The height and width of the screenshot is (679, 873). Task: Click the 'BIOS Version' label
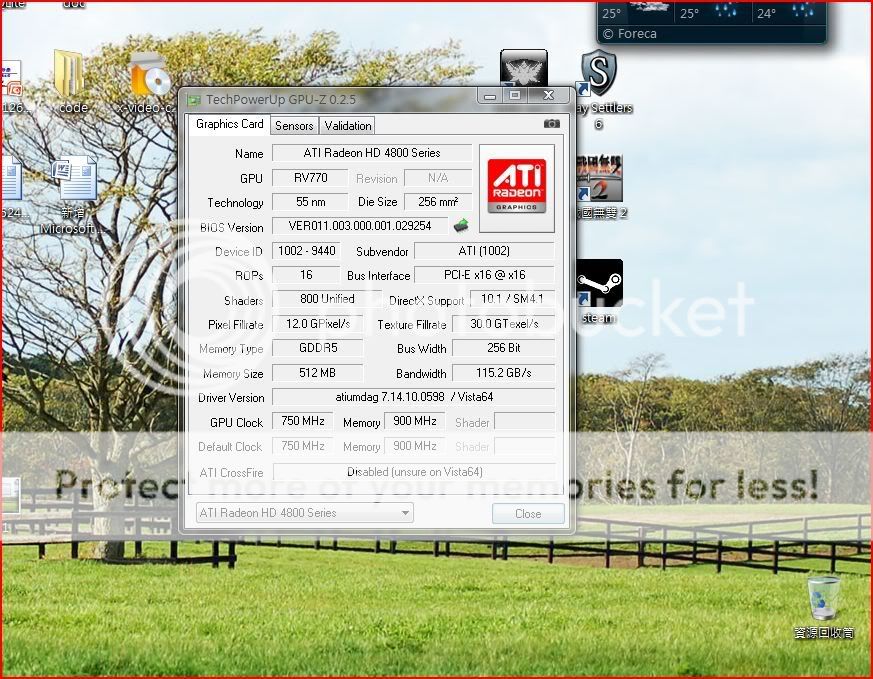pyautogui.click(x=232, y=228)
